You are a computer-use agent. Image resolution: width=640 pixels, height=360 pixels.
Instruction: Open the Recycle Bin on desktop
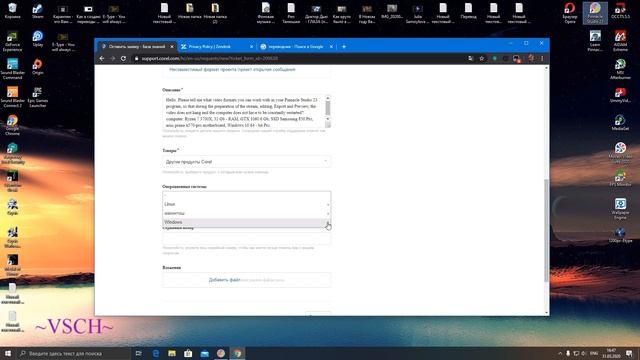(12, 11)
